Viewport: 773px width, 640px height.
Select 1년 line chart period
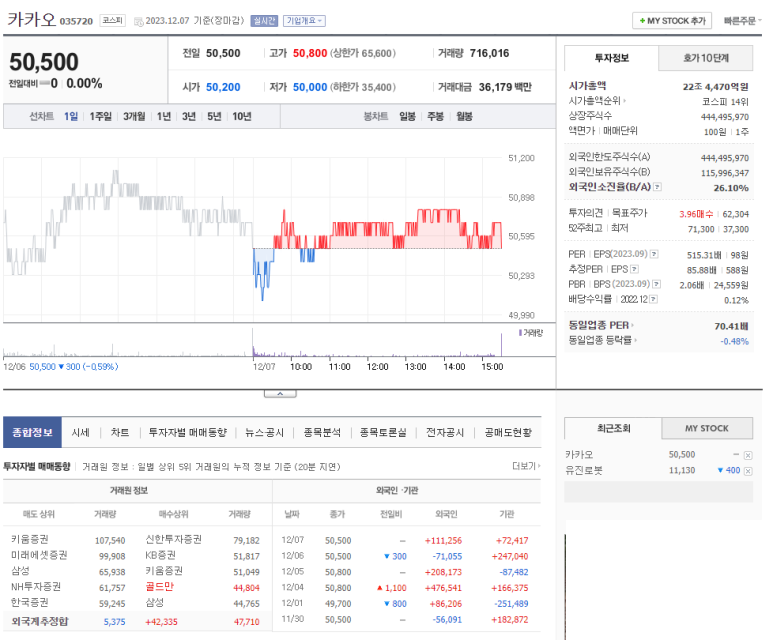164,116
